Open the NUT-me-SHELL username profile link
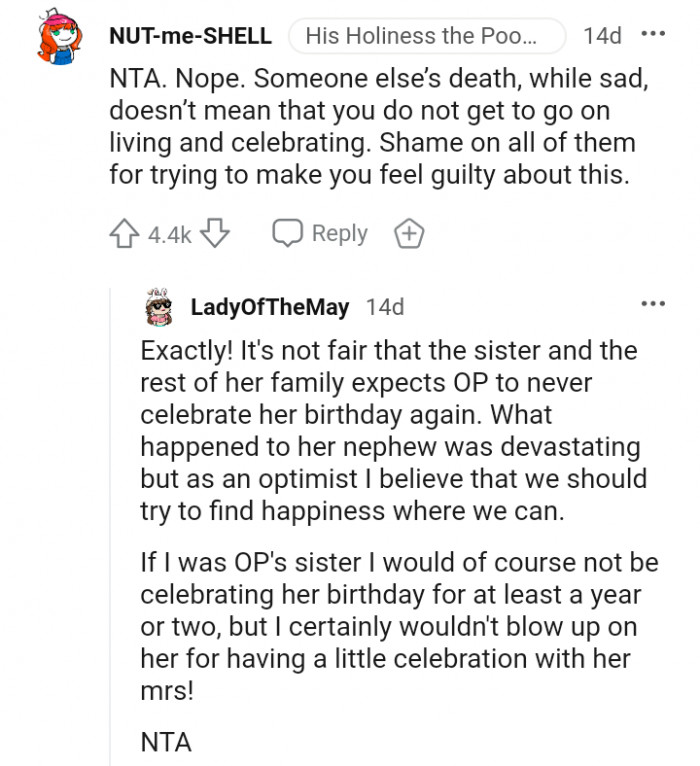Screen dimensions: 700x766 pos(190,36)
